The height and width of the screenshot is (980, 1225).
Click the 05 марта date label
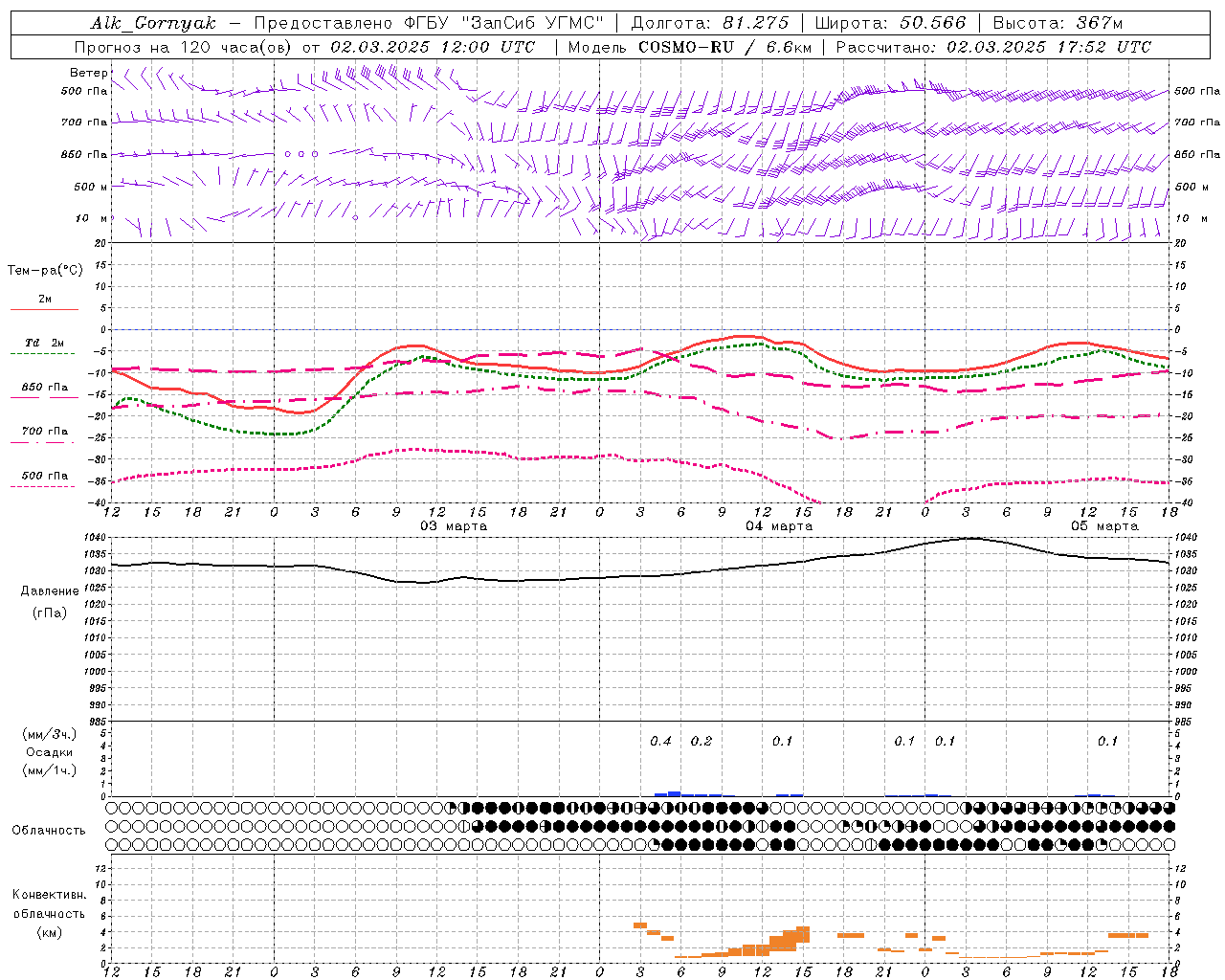pyautogui.click(x=1104, y=526)
